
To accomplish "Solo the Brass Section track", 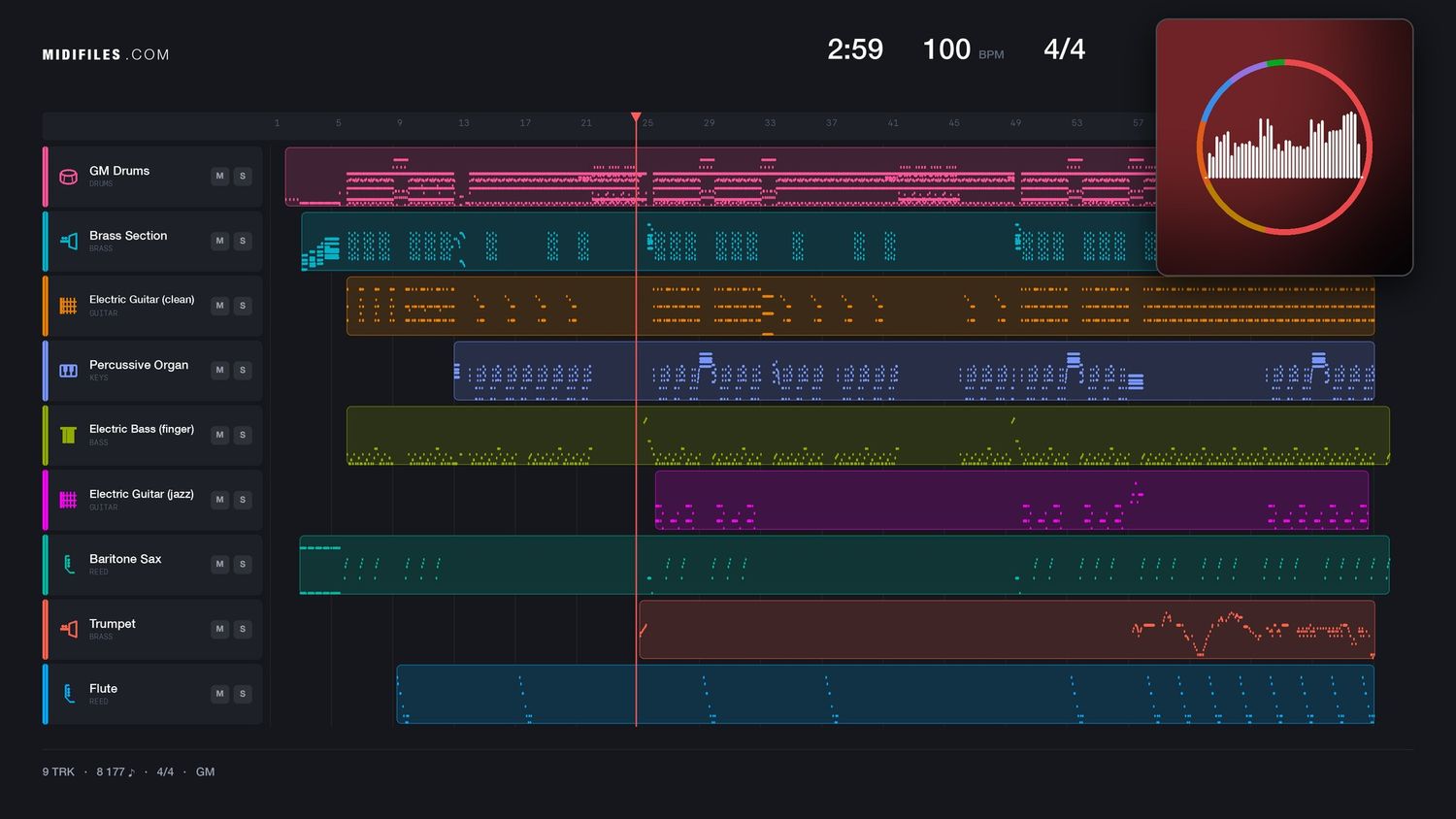I will pyautogui.click(x=243, y=241).
